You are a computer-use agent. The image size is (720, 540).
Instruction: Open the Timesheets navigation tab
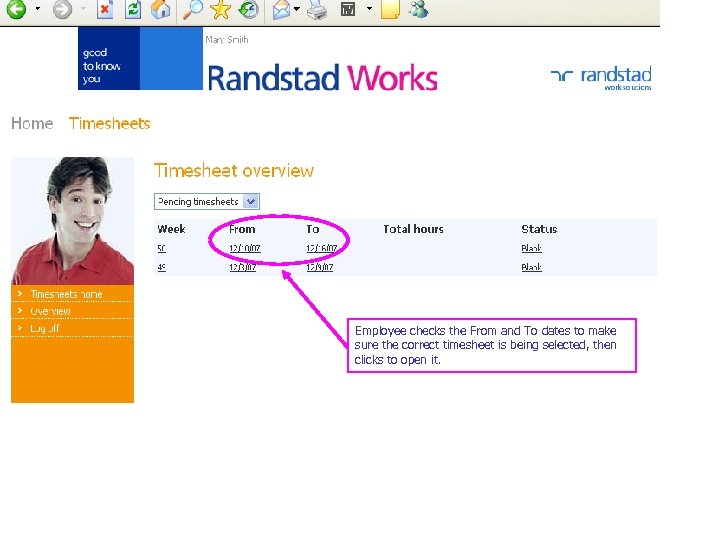click(110, 124)
